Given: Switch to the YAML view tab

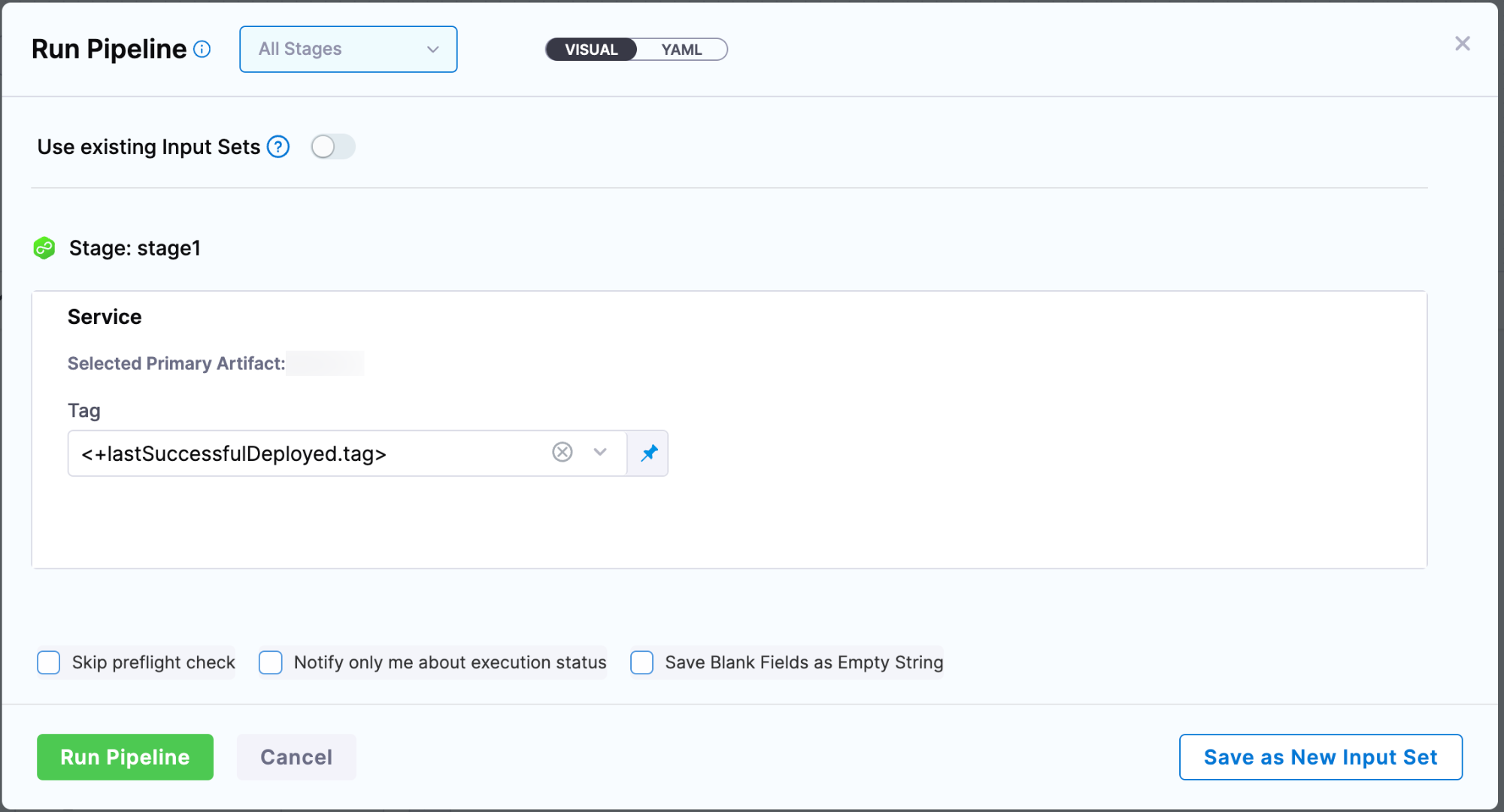Looking at the screenshot, I should [x=681, y=50].
